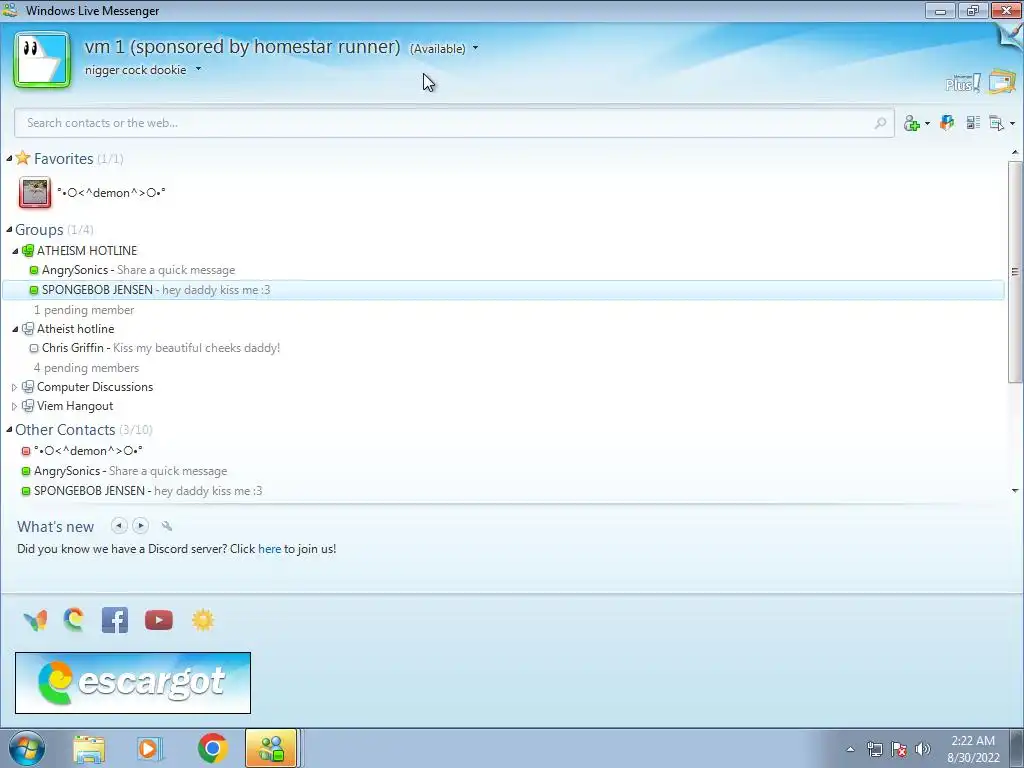The height and width of the screenshot is (768, 1024).
Task: Collapse the ATHEISM HOTLINE group
Action: (15, 251)
